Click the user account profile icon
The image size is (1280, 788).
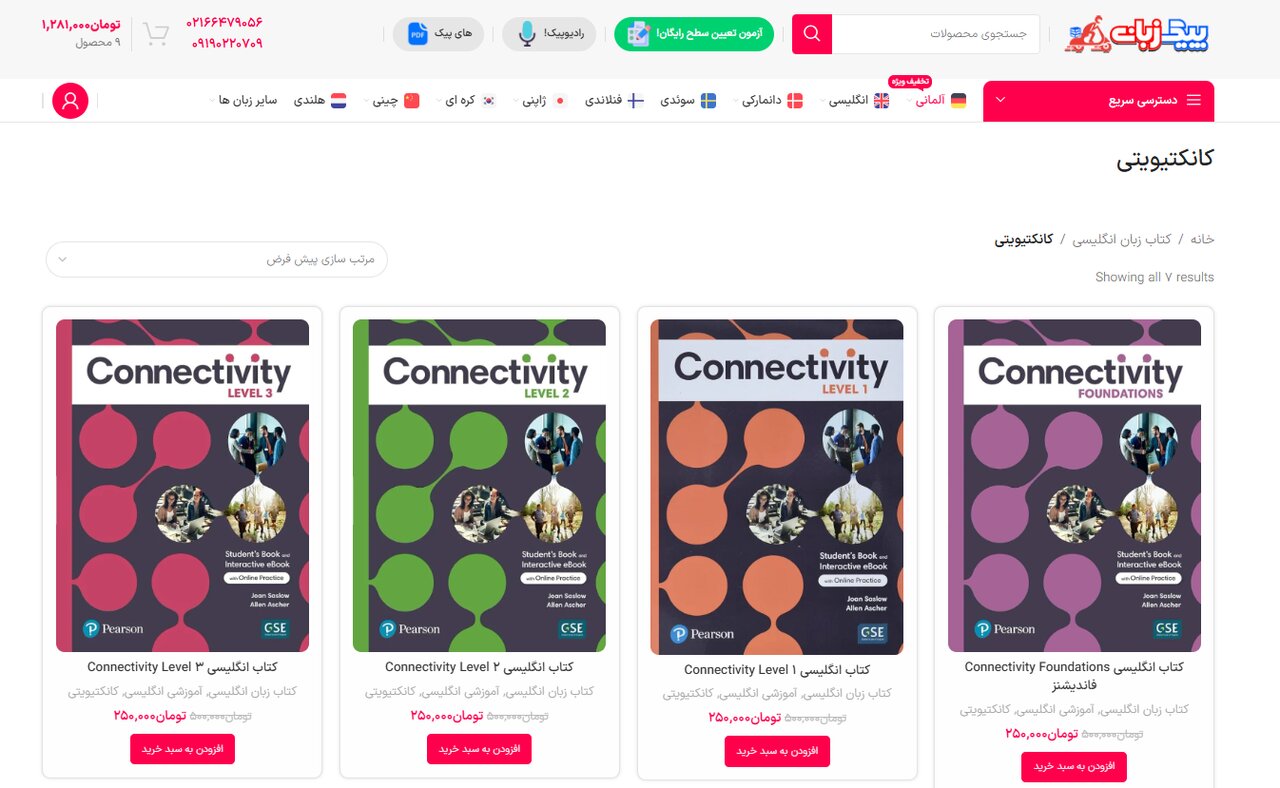pyautogui.click(x=70, y=101)
